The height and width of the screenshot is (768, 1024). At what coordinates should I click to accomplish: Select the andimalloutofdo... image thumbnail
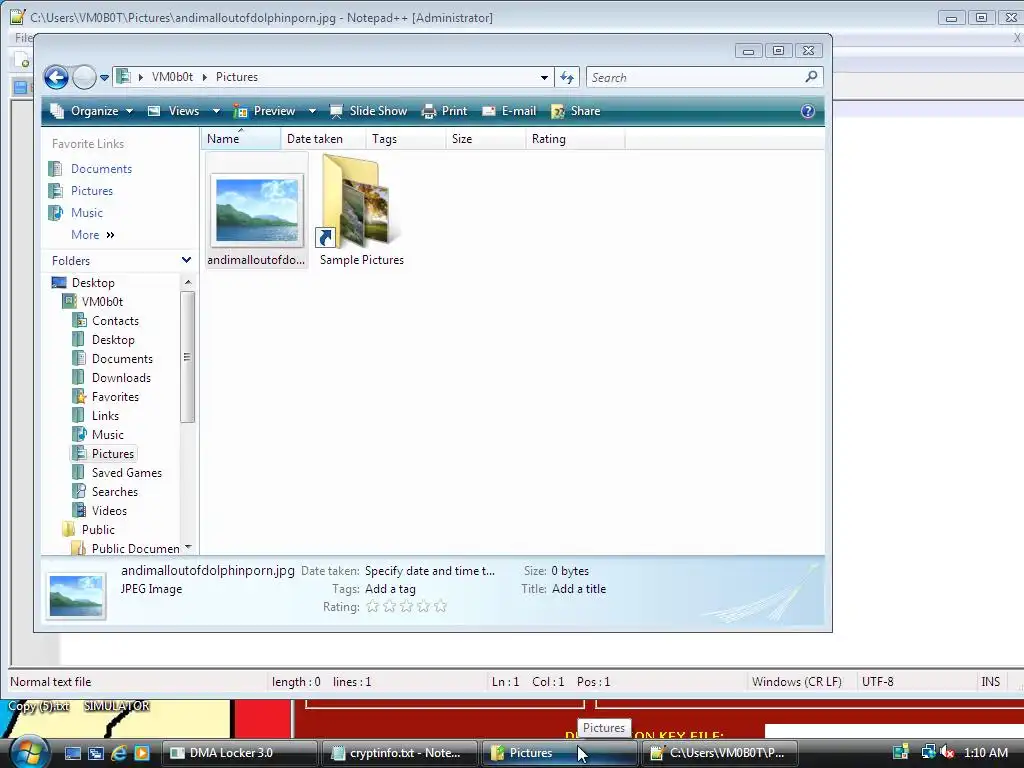point(256,210)
